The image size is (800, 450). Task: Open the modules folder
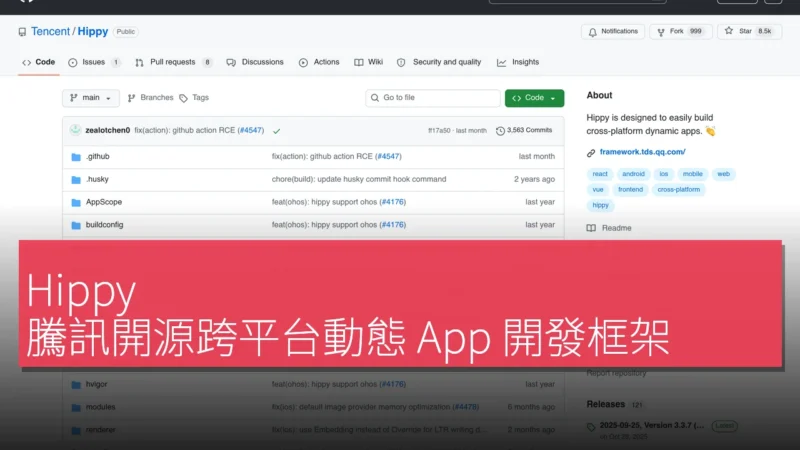coord(101,407)
